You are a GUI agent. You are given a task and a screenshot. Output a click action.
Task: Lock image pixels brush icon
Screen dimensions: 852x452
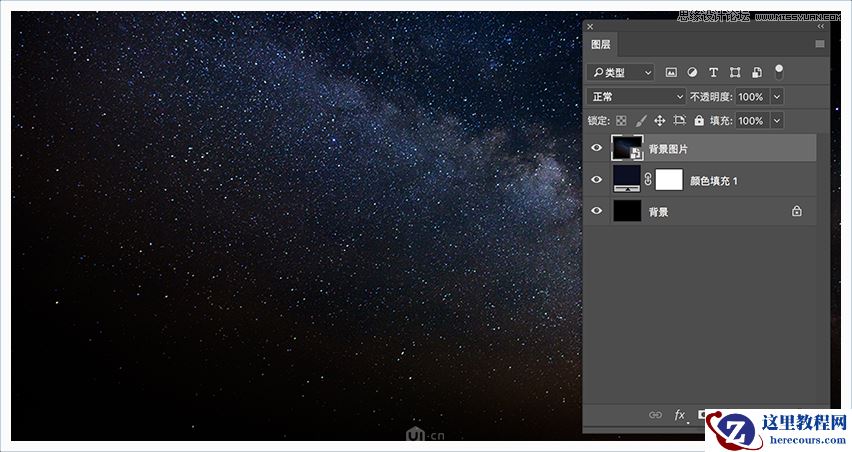click(x=641, y=121)
